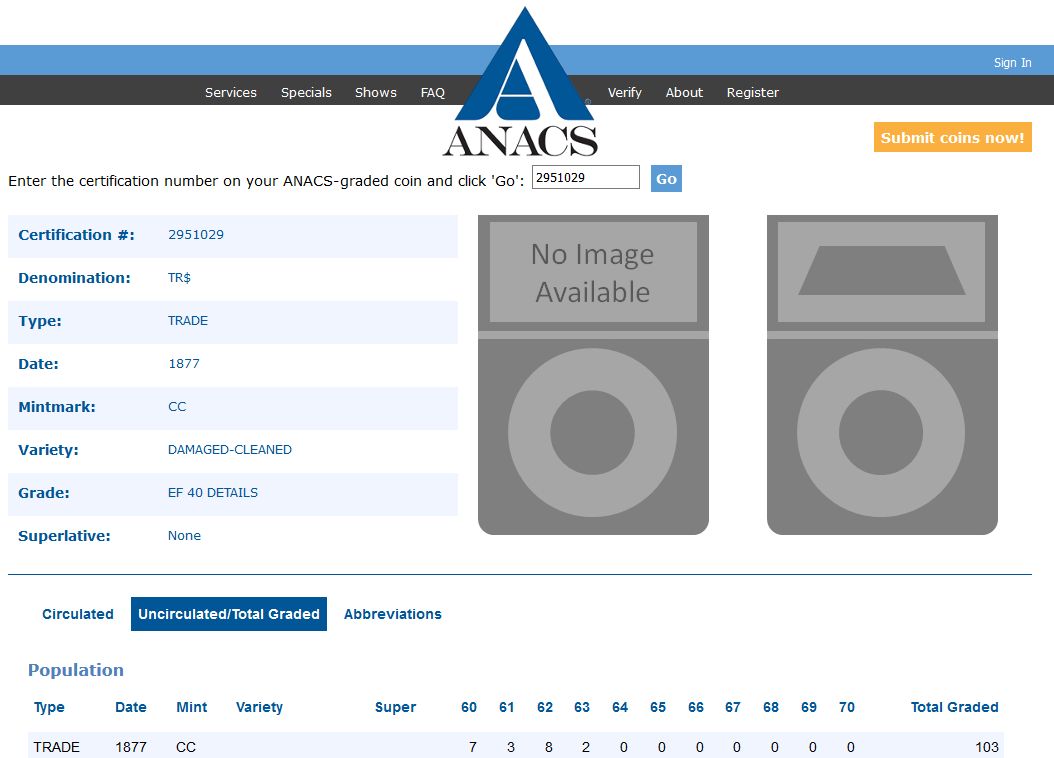The width and height of the screenshot is (1054, 758).
Task: Open the Services menu
Action: [231, 93]
